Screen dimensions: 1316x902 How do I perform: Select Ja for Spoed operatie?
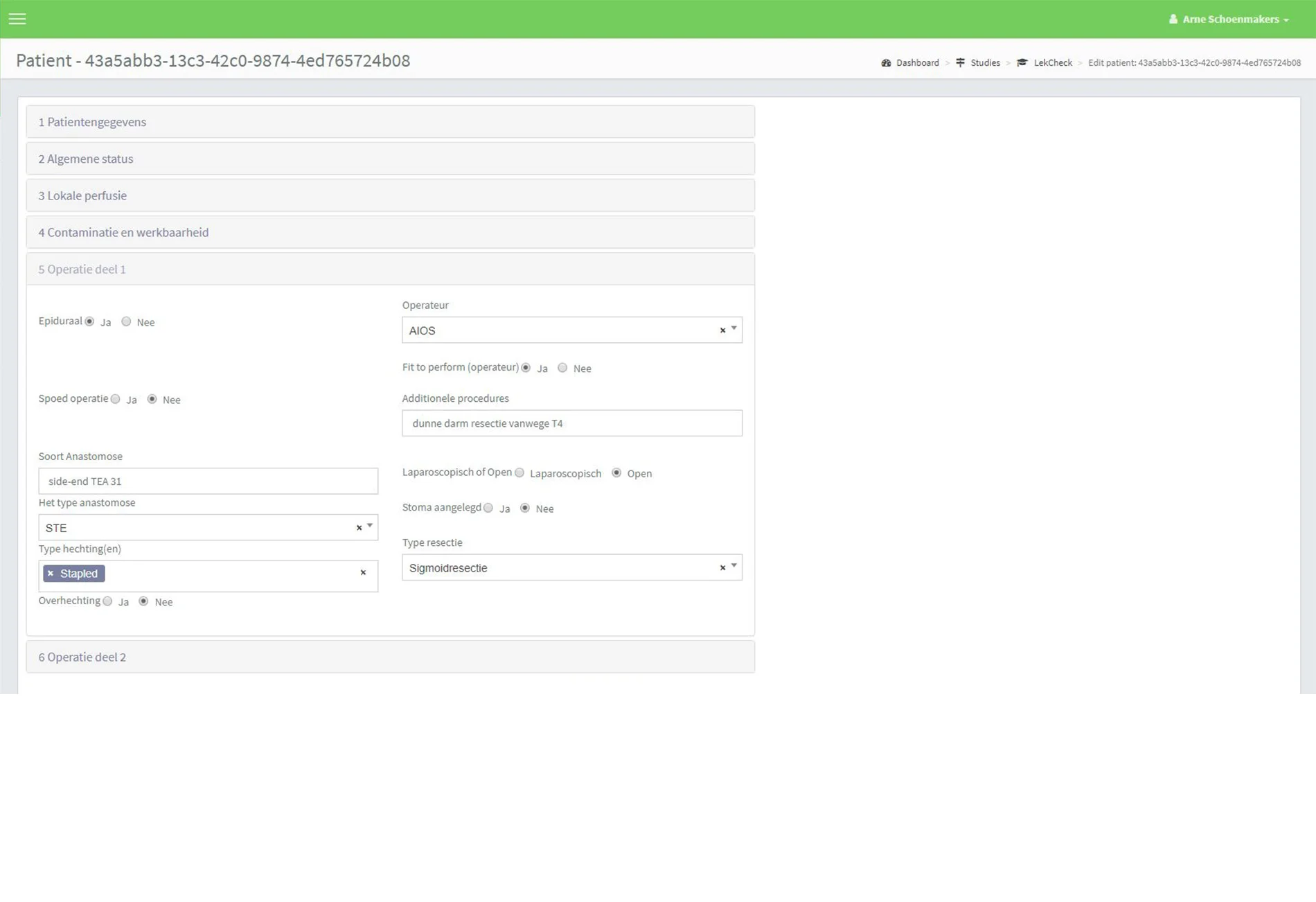pos(116,399)
